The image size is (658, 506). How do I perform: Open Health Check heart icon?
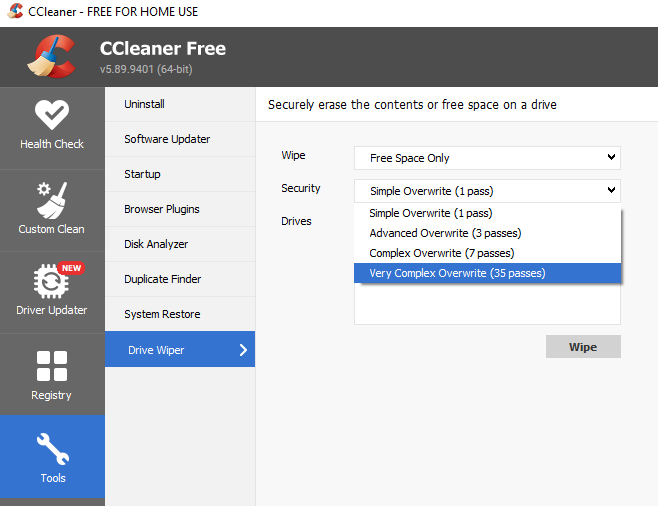[x=52, y=115]
